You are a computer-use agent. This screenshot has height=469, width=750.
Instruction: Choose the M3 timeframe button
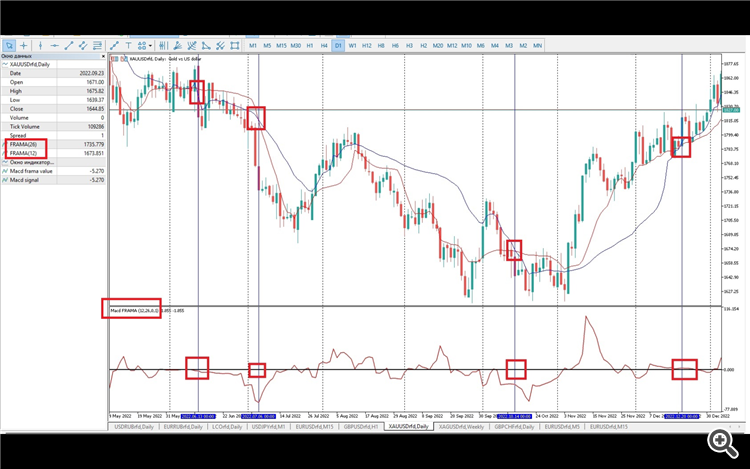pyautogui.click(x=509, y=45)
